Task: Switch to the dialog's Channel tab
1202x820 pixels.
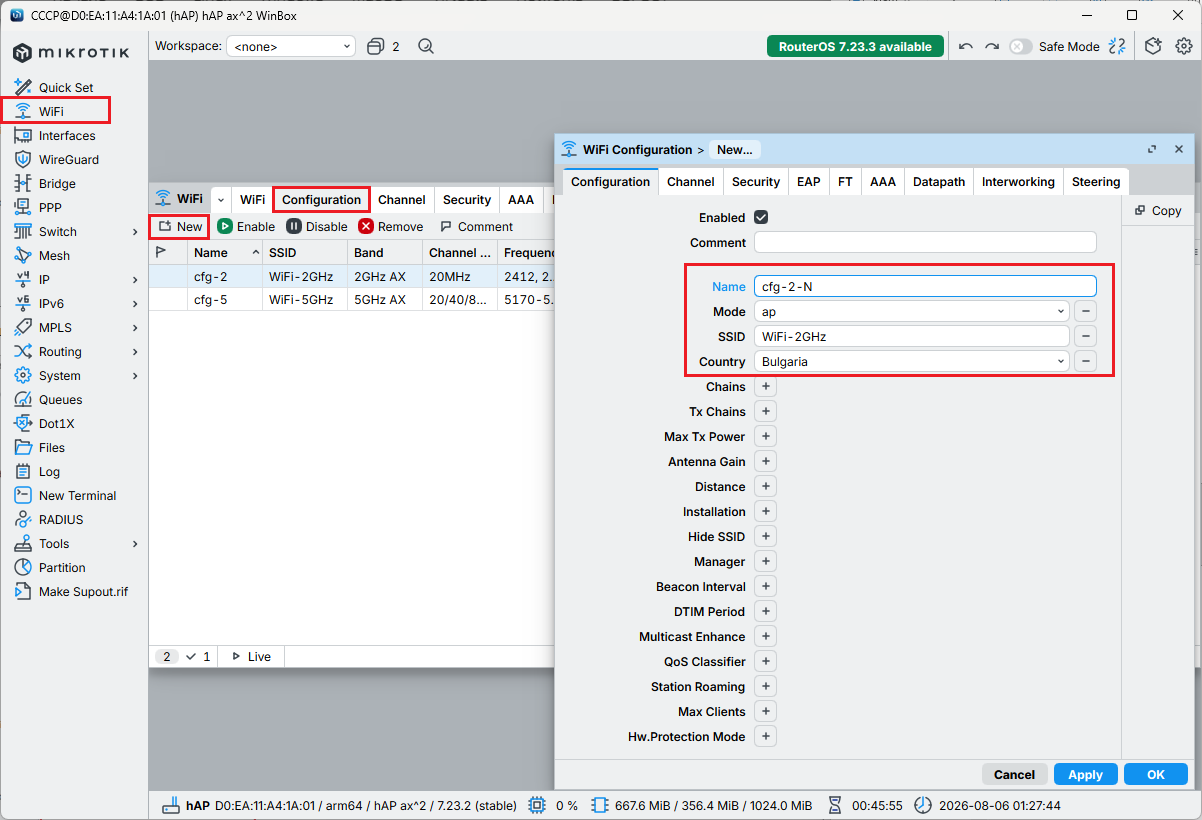Action: pos(690,182)
